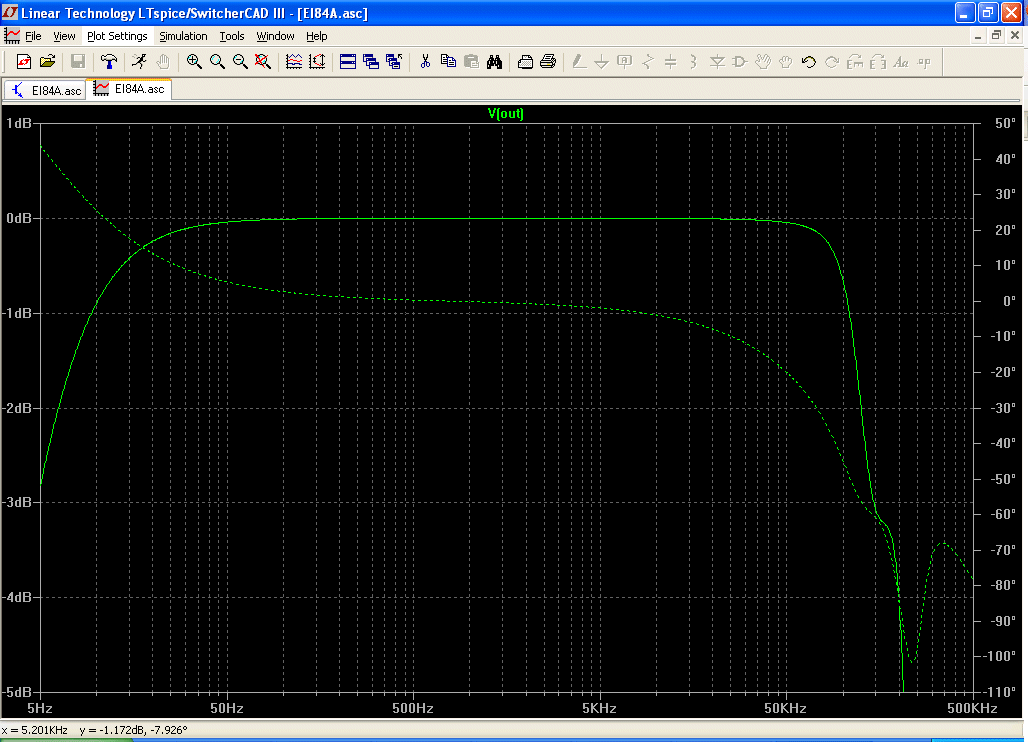Switch to the EI84A.asc schematic tab

tap(45, 90)
